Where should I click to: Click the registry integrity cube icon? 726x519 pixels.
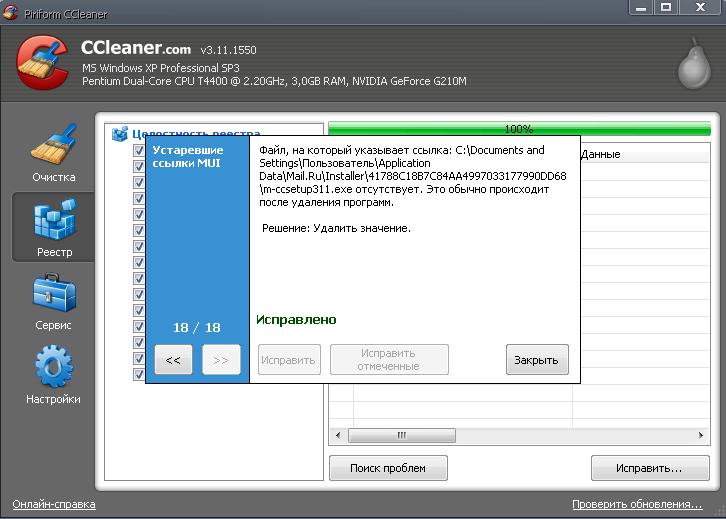tap(120, 134)
